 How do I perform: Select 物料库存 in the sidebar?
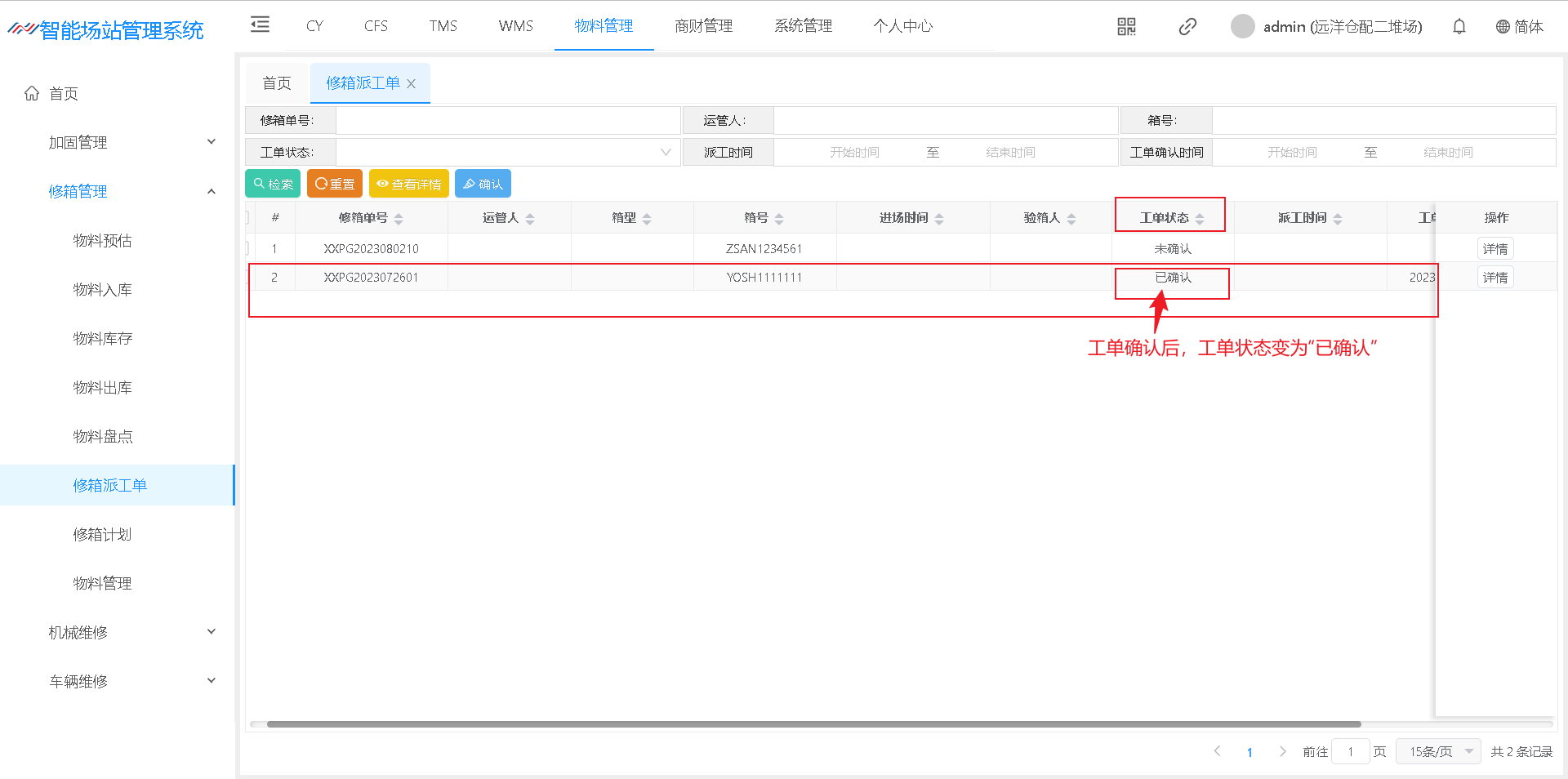[x=103, y=338]
